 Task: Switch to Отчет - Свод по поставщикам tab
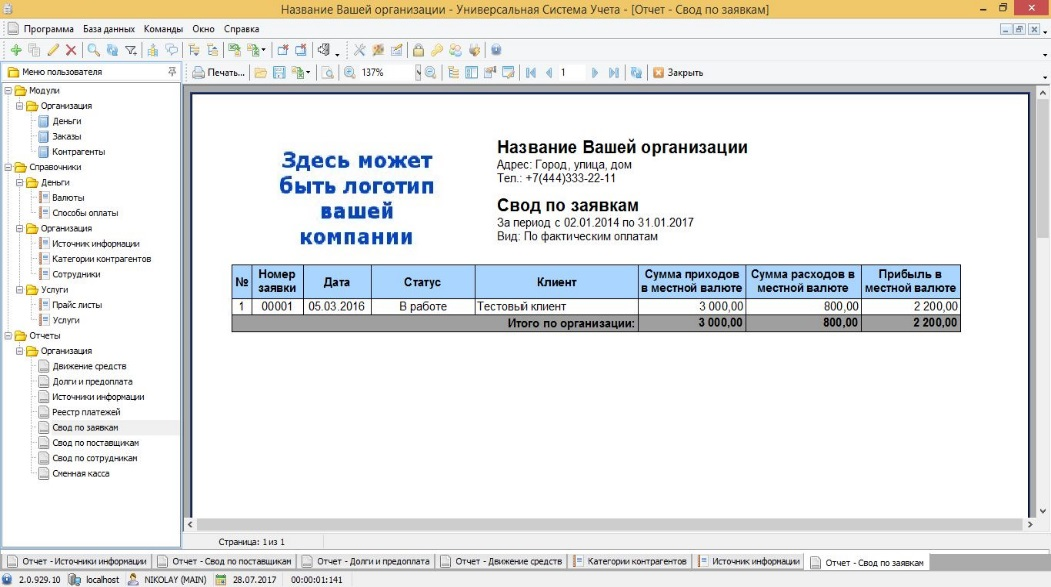(225, 562)
